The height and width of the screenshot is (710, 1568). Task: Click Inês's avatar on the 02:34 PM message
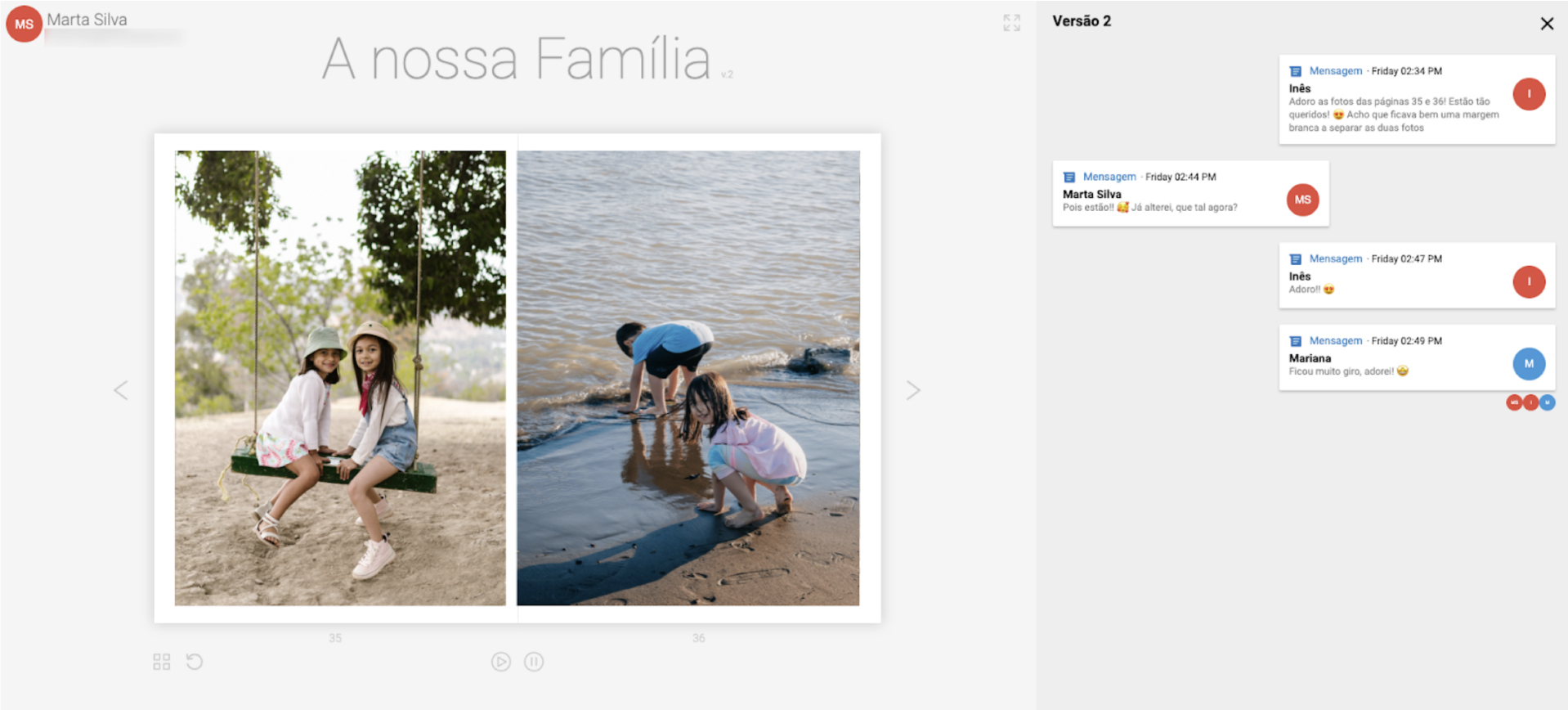point(1528,94)
